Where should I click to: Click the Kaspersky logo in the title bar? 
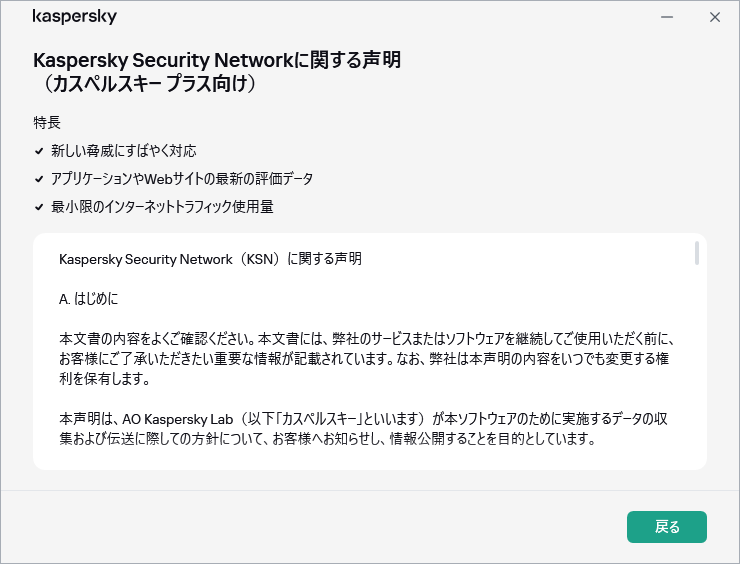coord(75,17)
